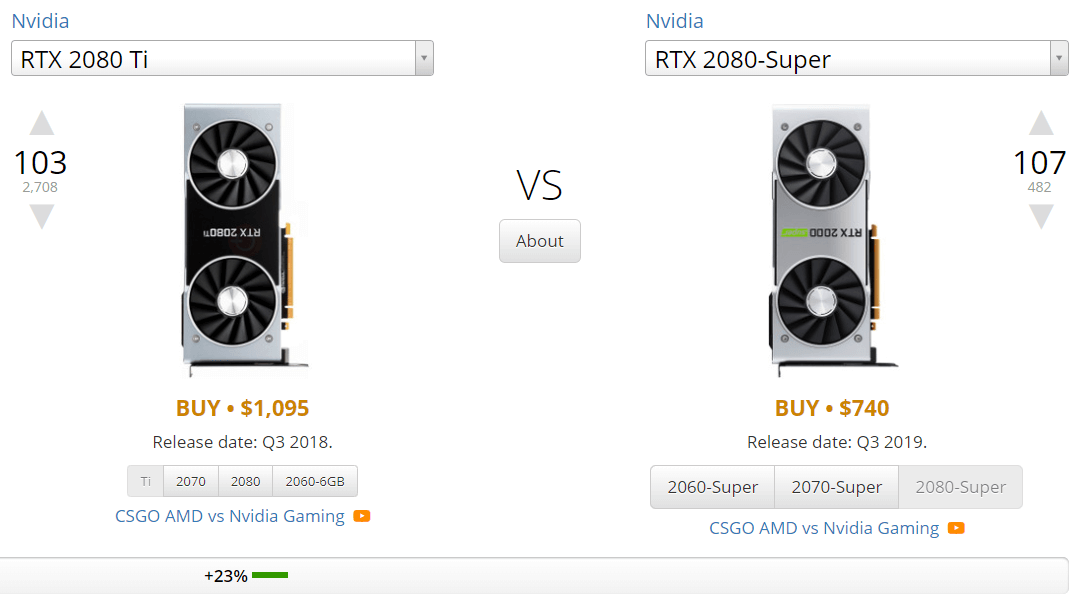Select the 2060-6GB variant tab
The image size is (1082, 605).
(x=315, y=481)
